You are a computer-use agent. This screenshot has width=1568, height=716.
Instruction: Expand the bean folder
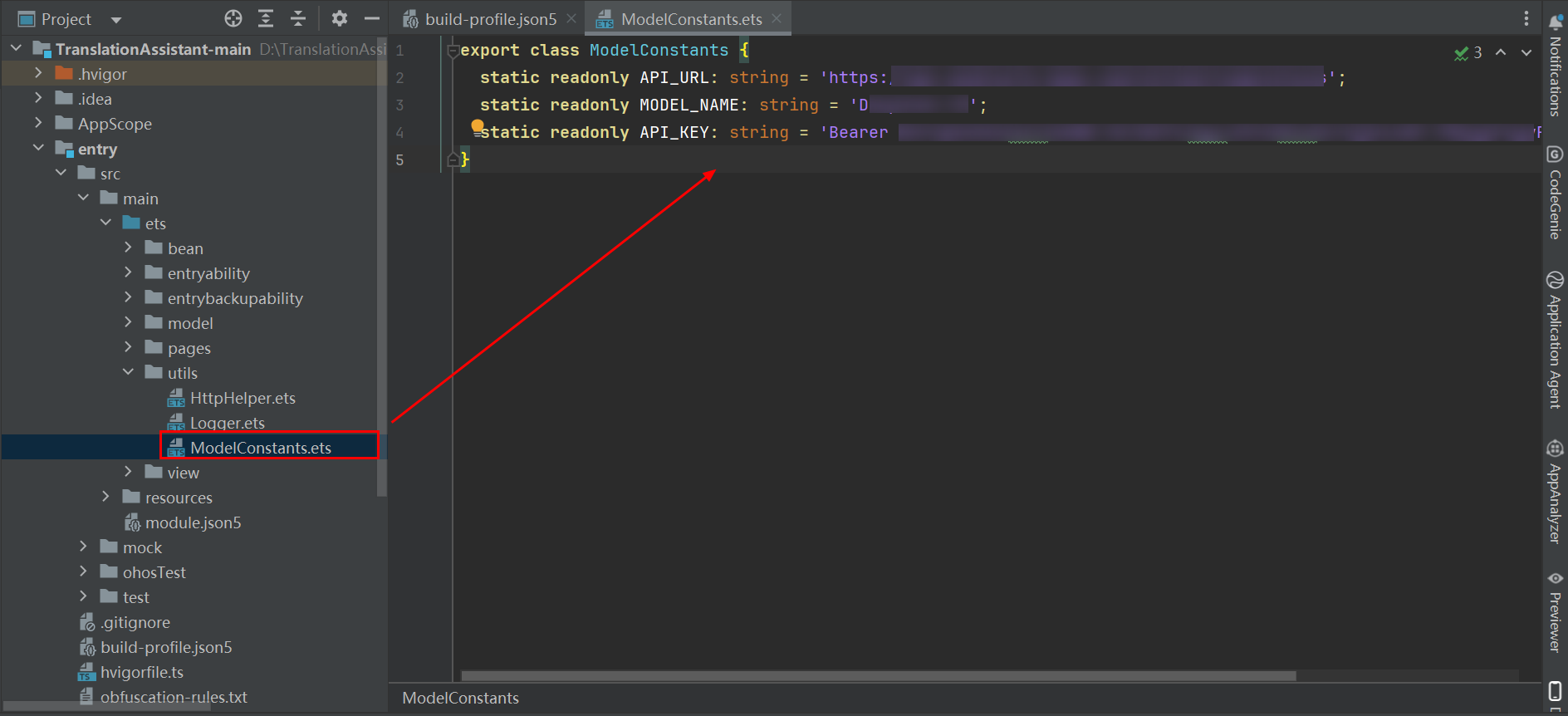click(128, 248)
